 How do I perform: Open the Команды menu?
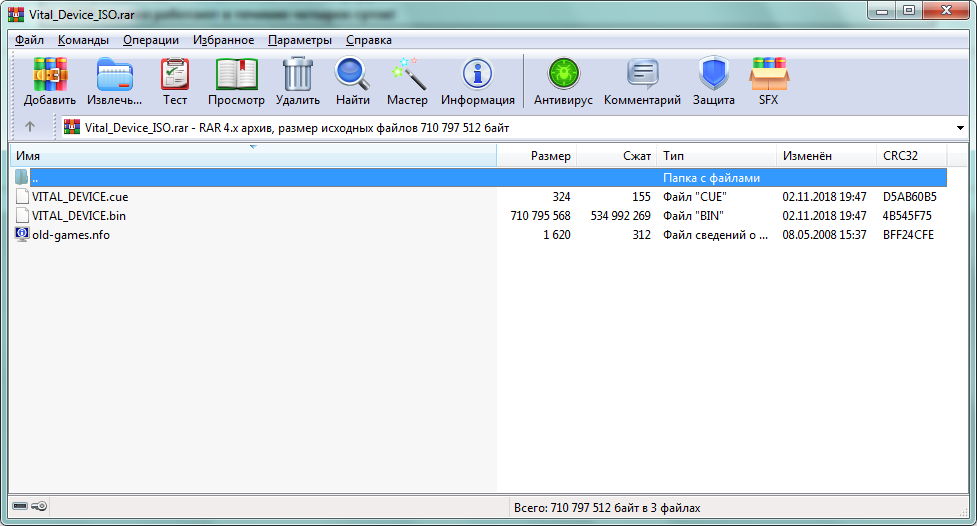(83, 40)
